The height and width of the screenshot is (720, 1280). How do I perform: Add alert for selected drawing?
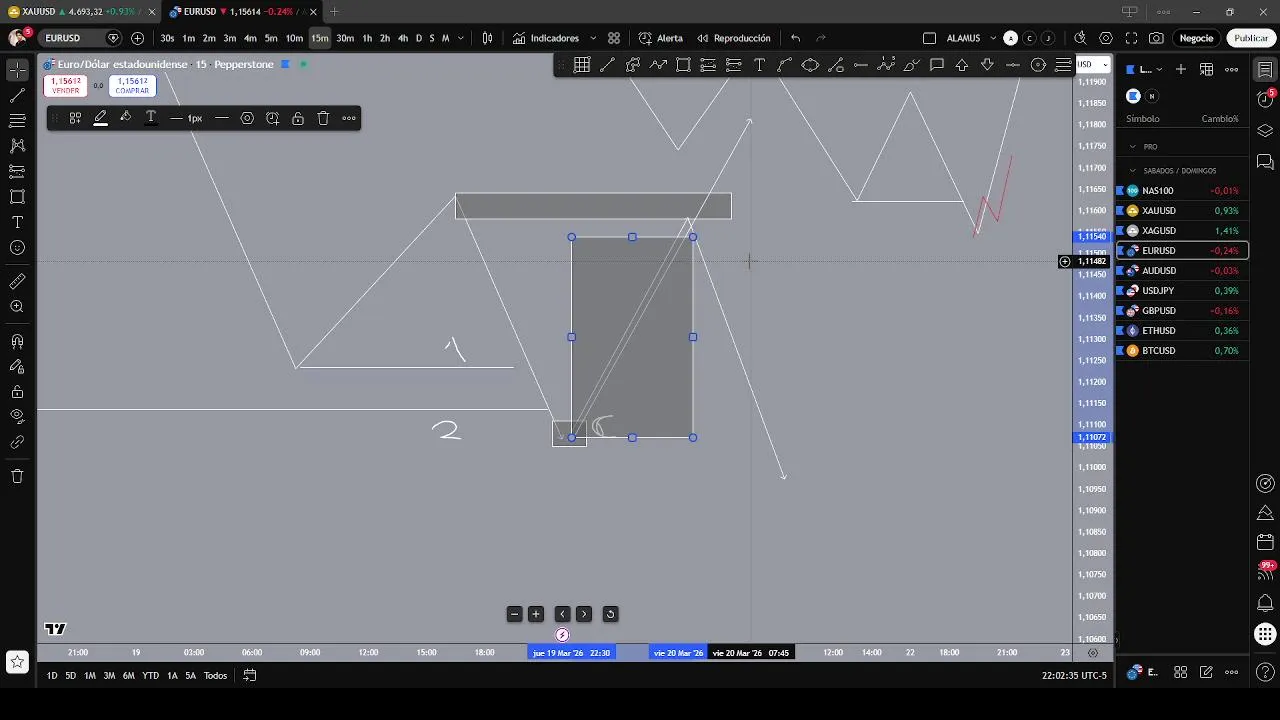(x=272, y=118)
